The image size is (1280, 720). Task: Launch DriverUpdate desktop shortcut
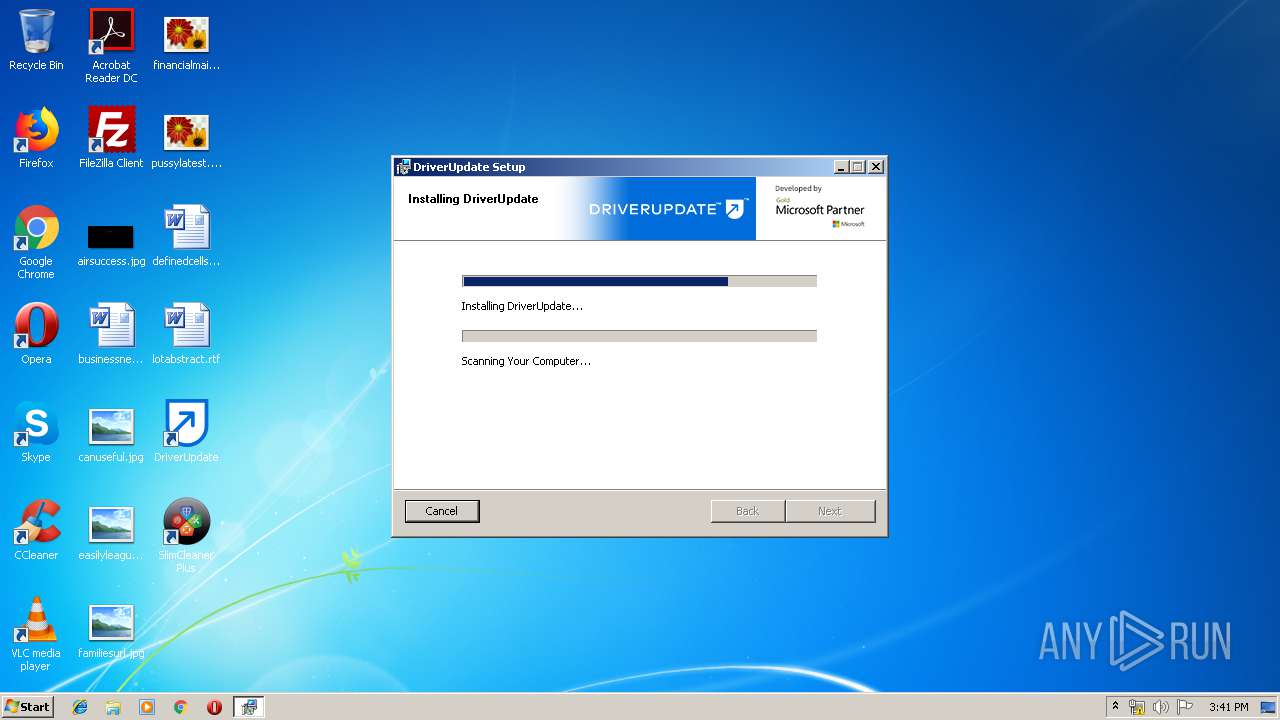tap(186, 432)
